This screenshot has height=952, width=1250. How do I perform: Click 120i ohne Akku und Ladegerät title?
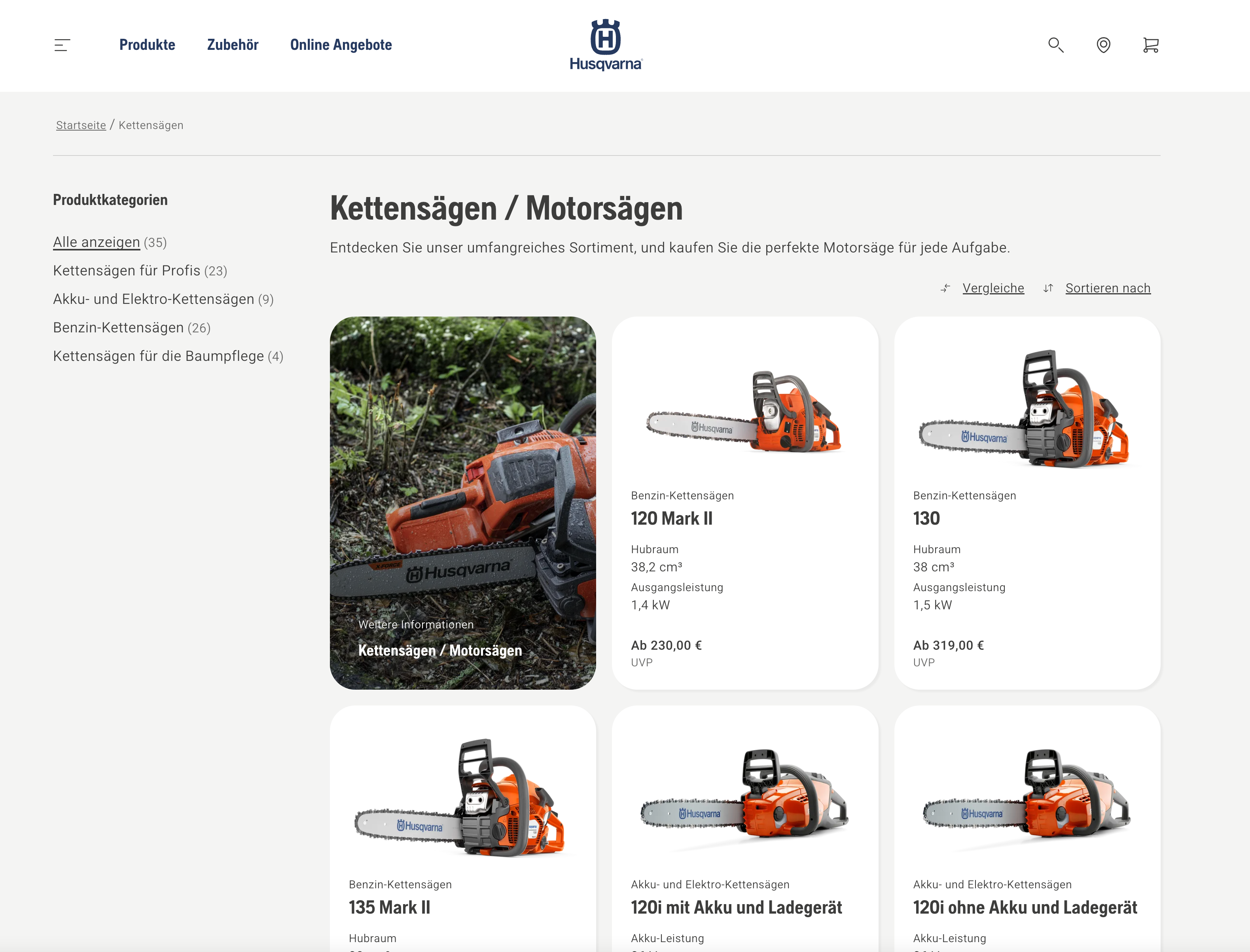click(1025, 908)
